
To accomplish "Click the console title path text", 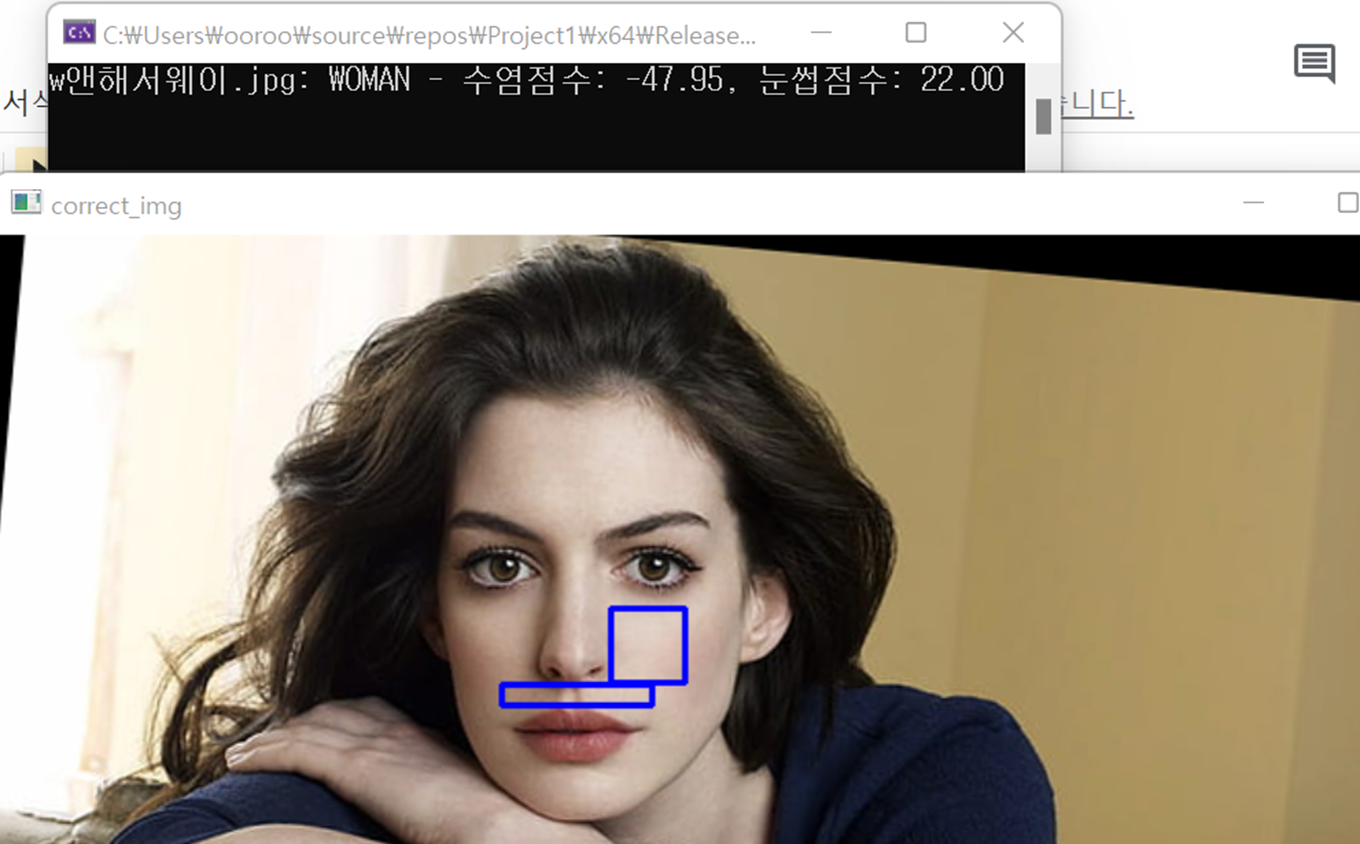I will [x=429, y=36].
